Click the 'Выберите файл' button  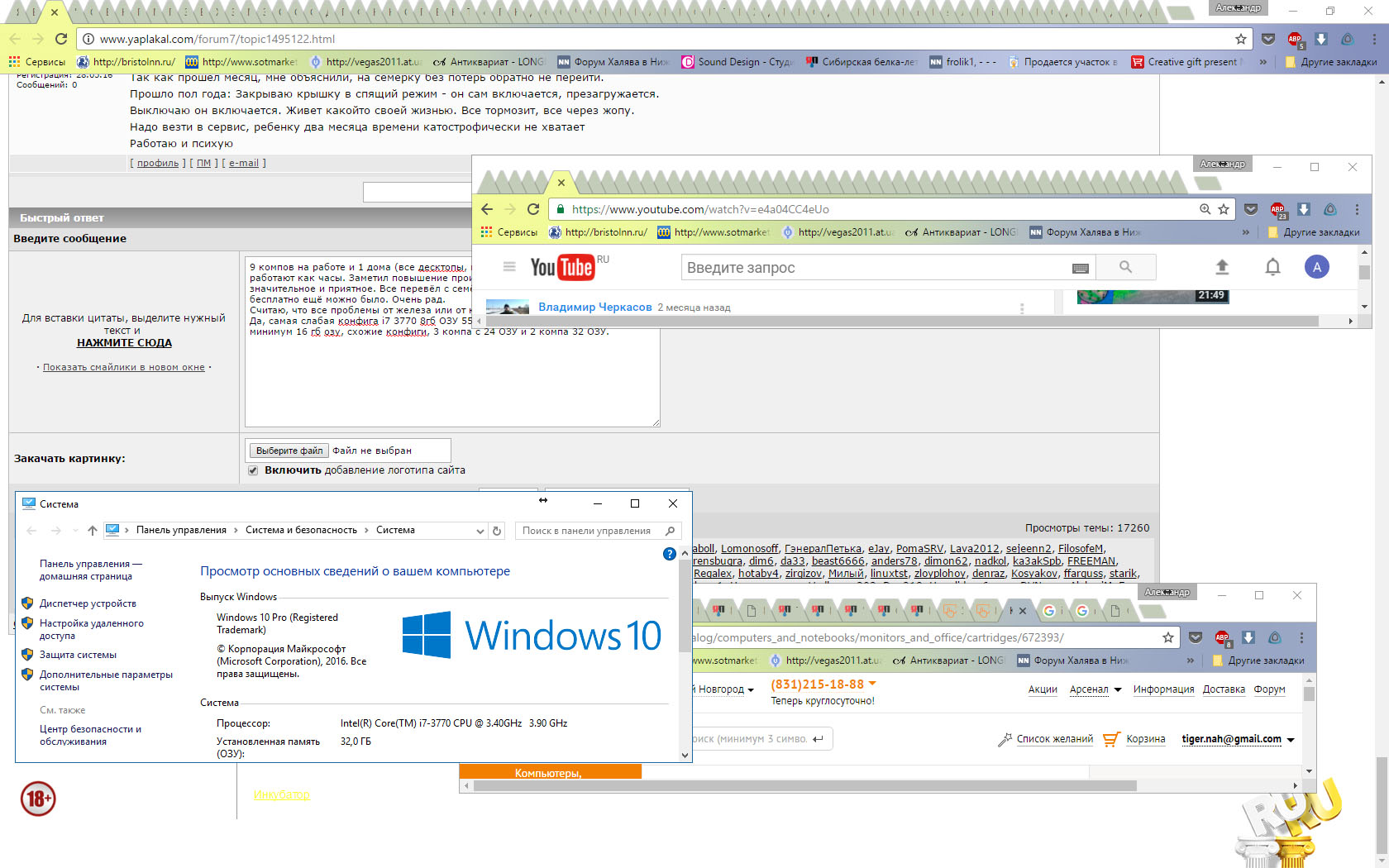[289, 451]
